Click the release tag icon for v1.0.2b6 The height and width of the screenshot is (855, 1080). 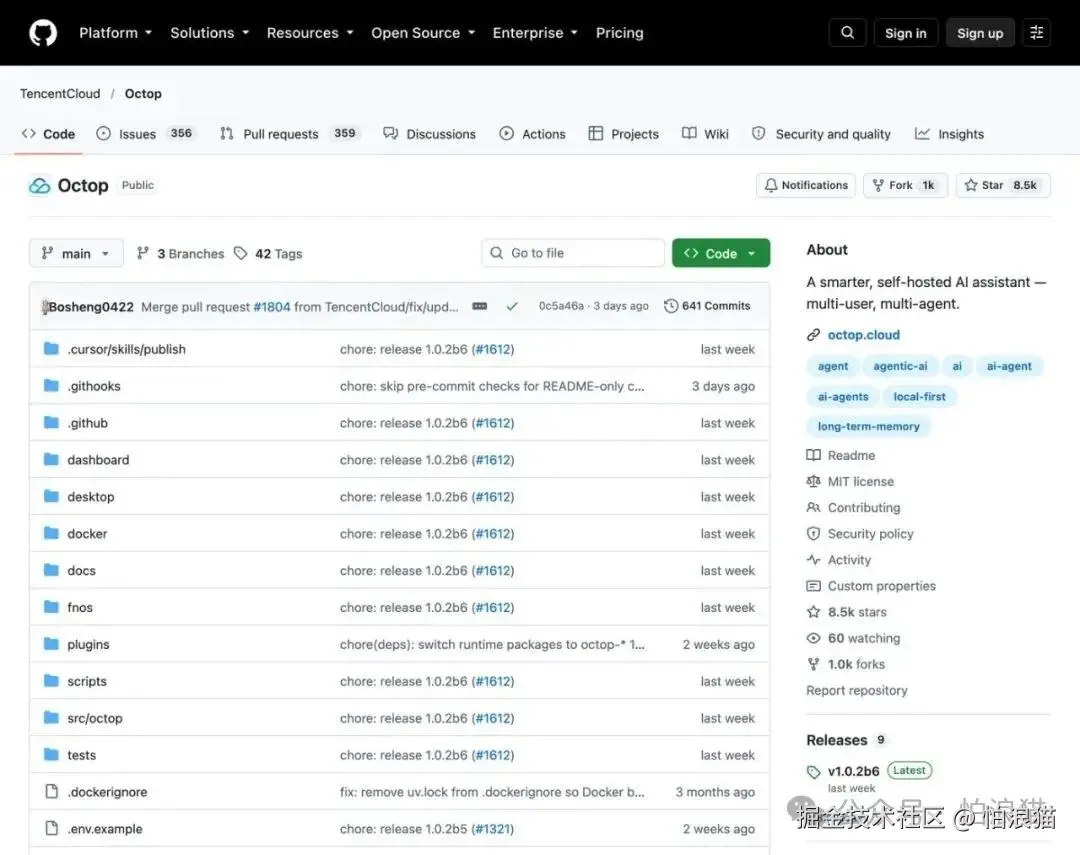pos(813,772)
